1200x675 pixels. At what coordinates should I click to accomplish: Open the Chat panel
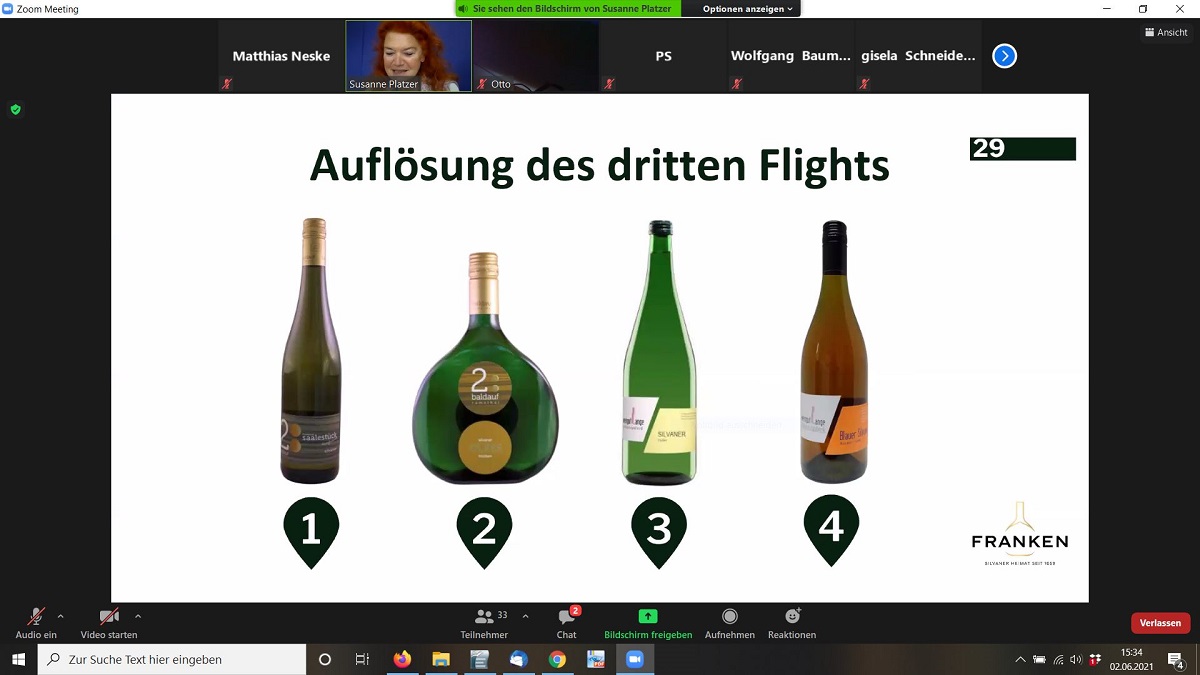pos(567,623)
